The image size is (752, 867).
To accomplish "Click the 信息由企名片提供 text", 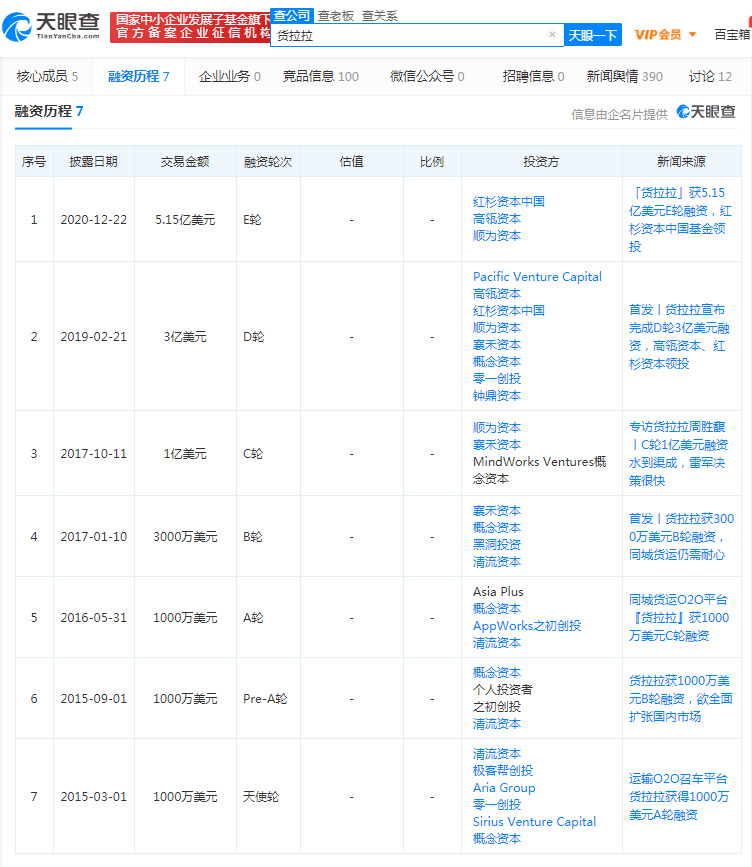I will tap(619, 114).
